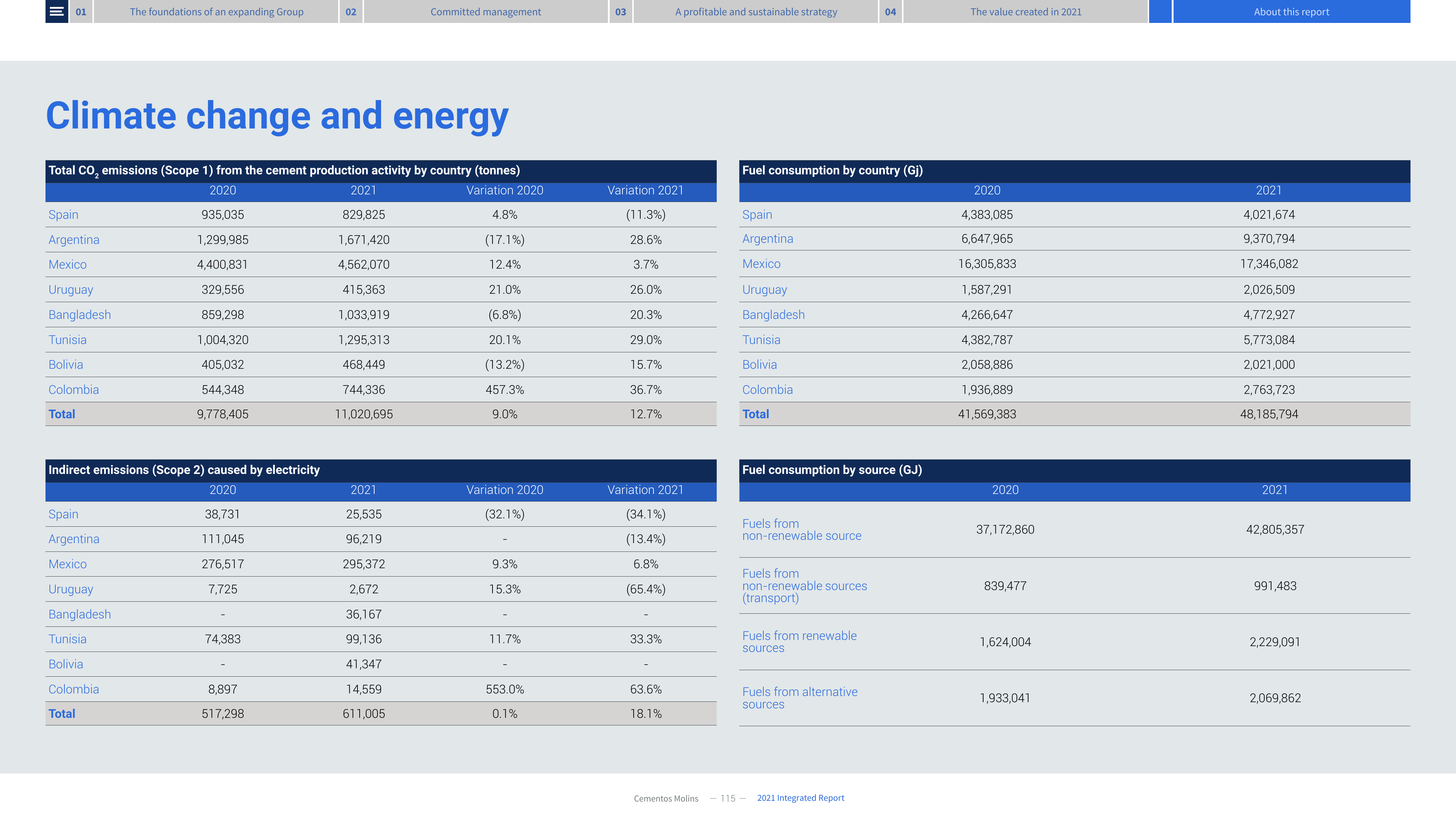This screenshot has height=819, width=1456.
Task: Select transport fuels value 839,477
Action: click(x=1005, y=586)
